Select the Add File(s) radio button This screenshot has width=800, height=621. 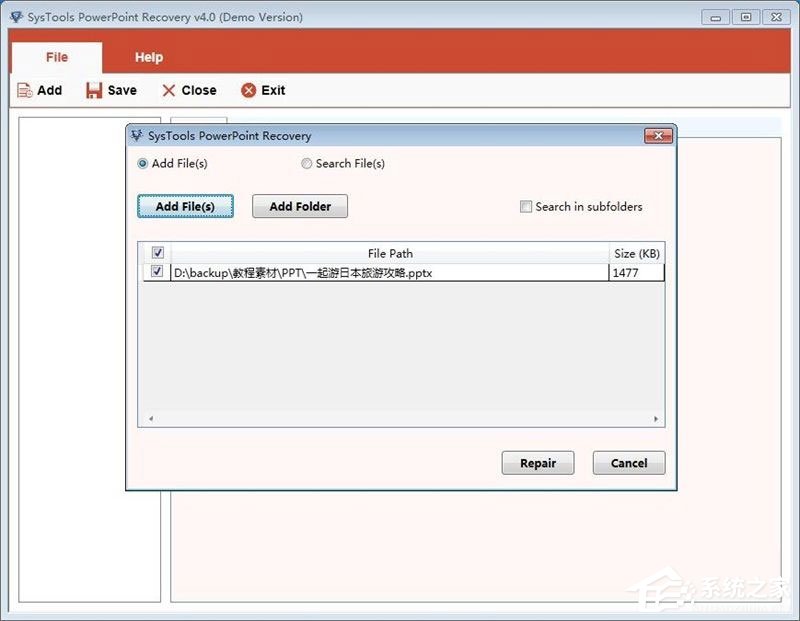coord(143,163)
